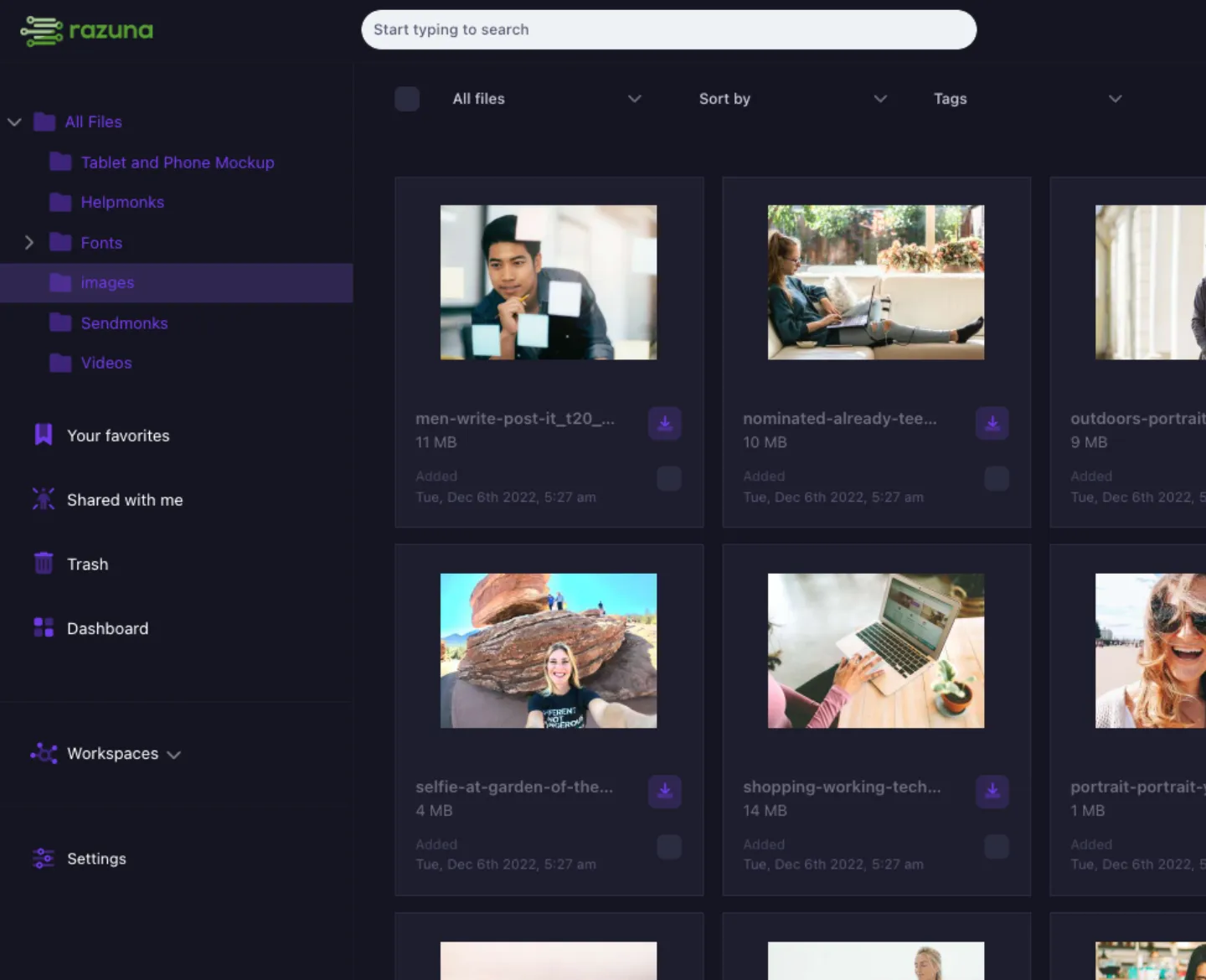Open Shared with me
Screen dimensions: 1206x980
point(125,500)
